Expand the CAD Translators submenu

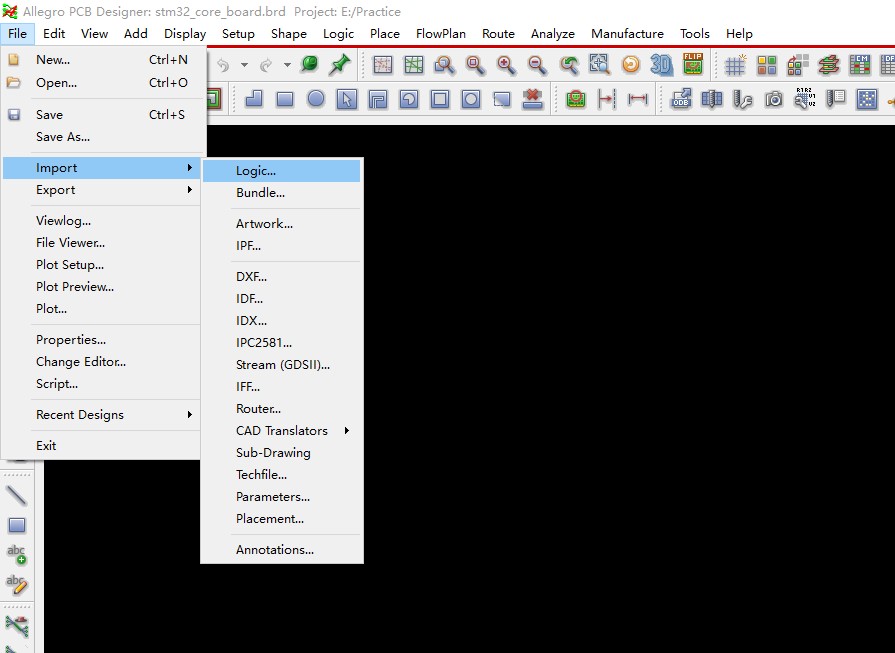coord(282,430)
